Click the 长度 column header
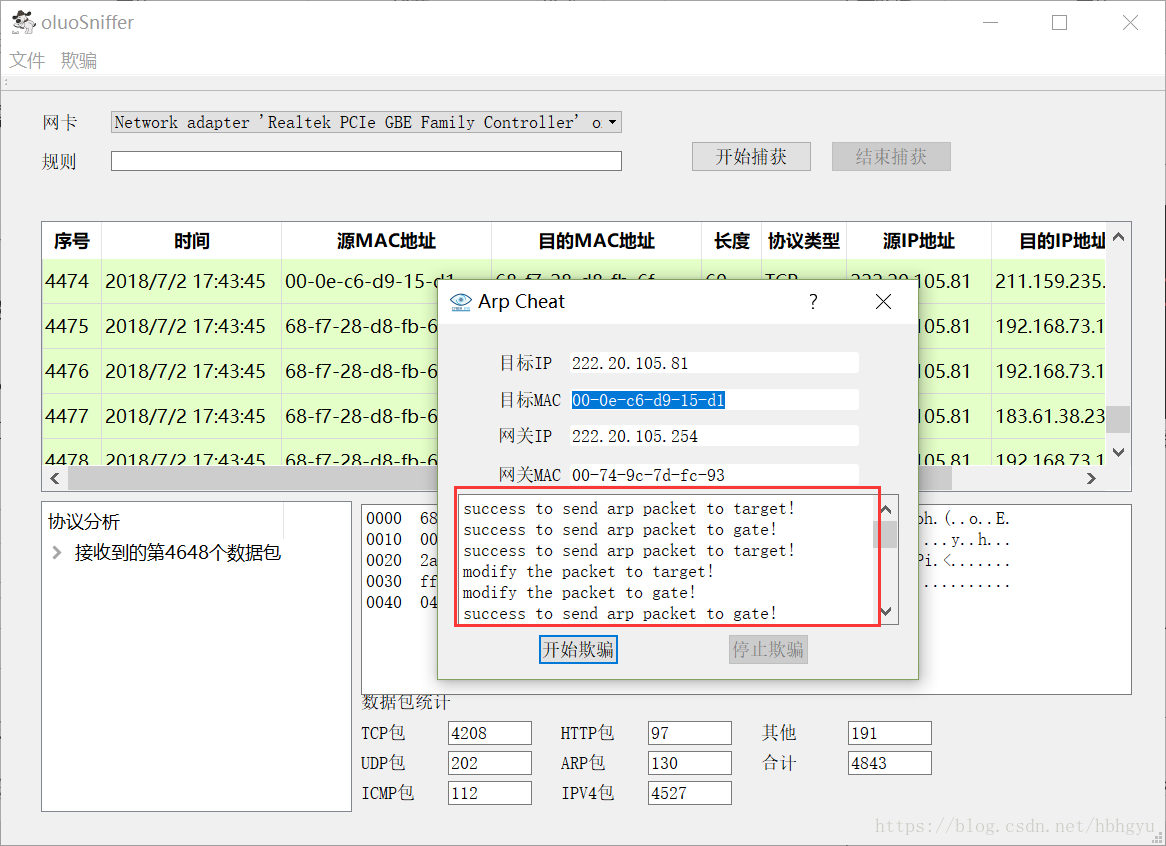 click(732, 241)
